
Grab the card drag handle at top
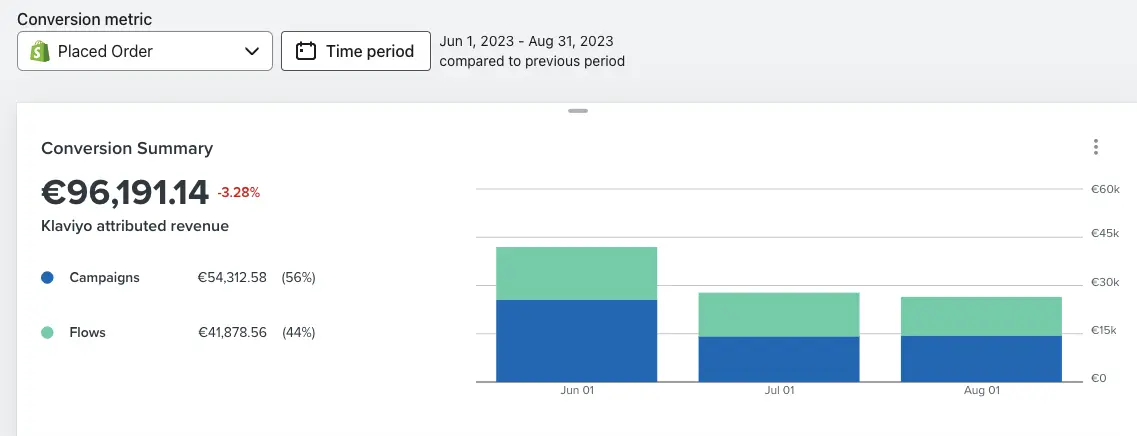[578, 111]
